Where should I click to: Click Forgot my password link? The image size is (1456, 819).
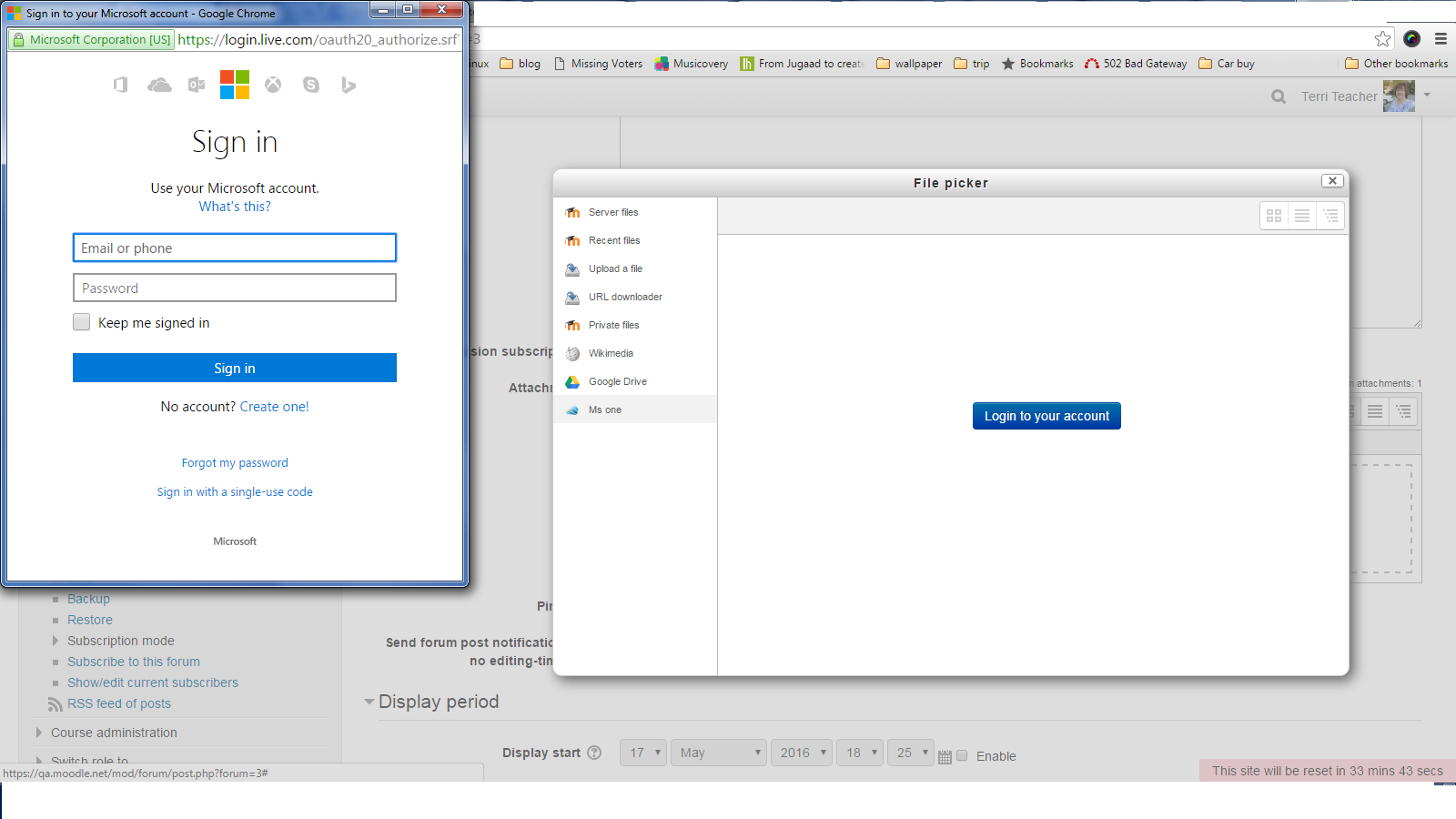235,463
